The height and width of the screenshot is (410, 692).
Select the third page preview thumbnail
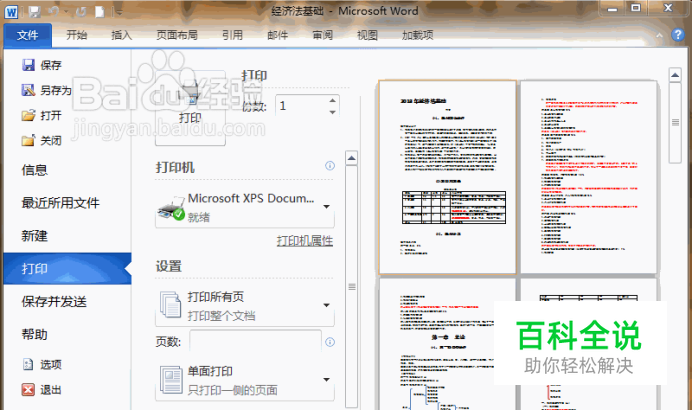click(448, 344)
